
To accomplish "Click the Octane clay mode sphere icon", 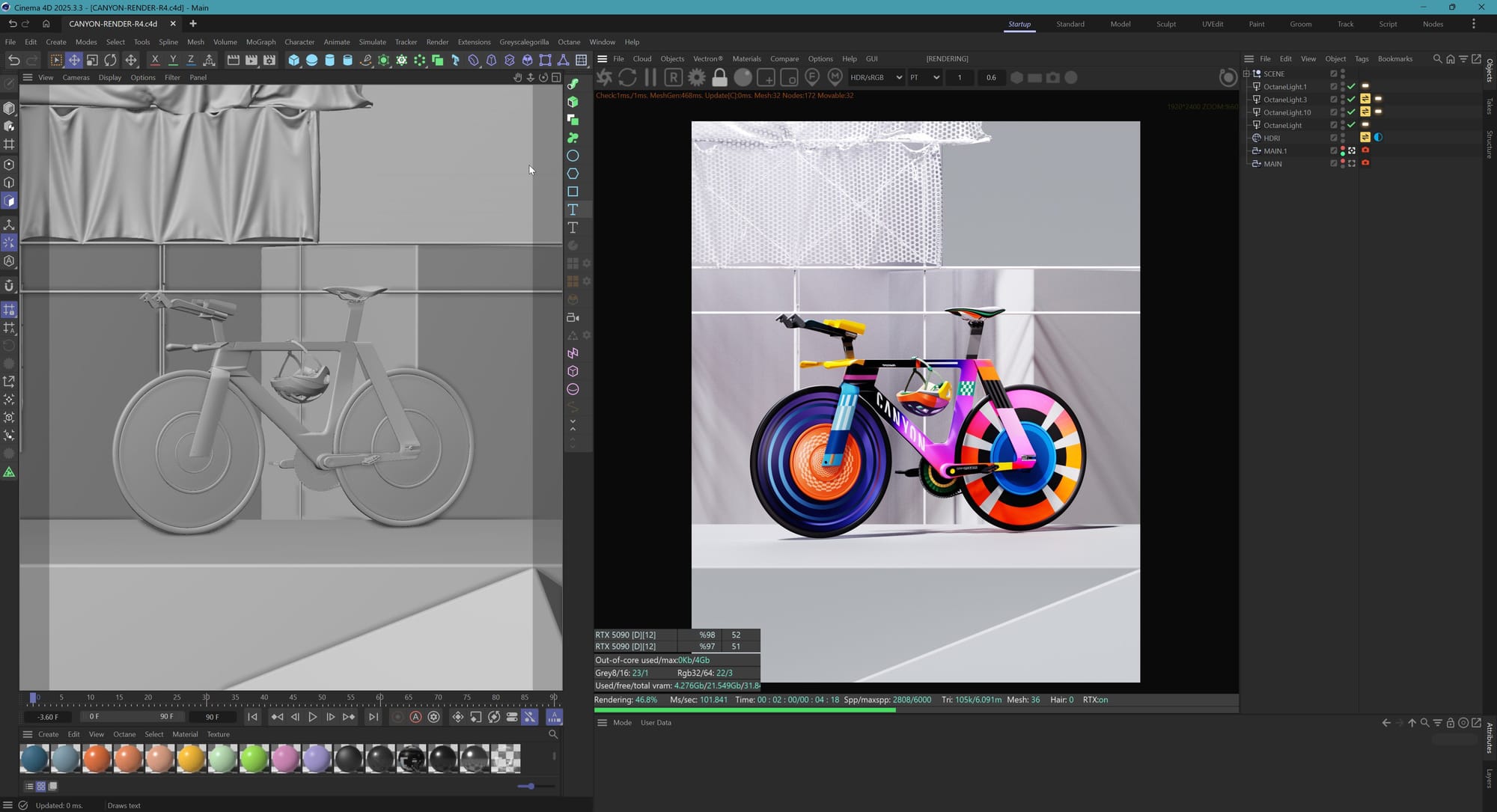I will [x=743, y=77].
